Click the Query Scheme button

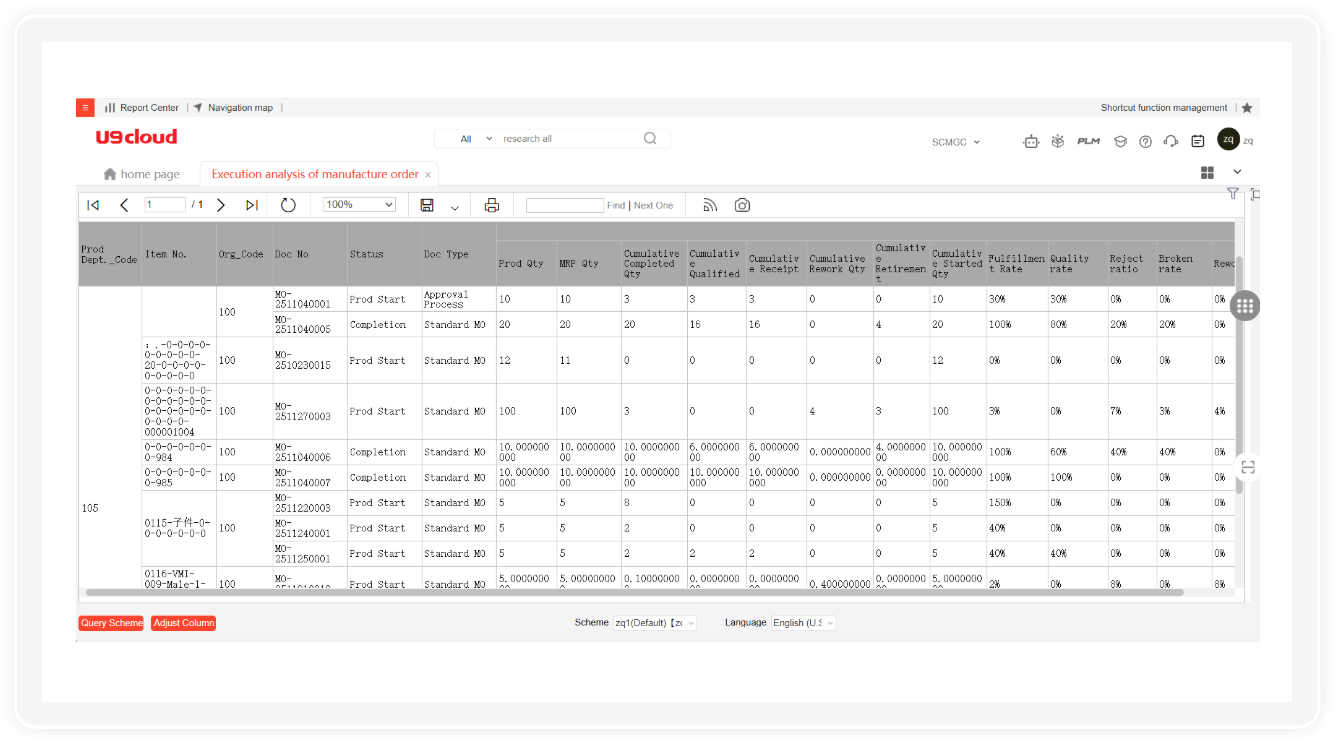(111, 623)
